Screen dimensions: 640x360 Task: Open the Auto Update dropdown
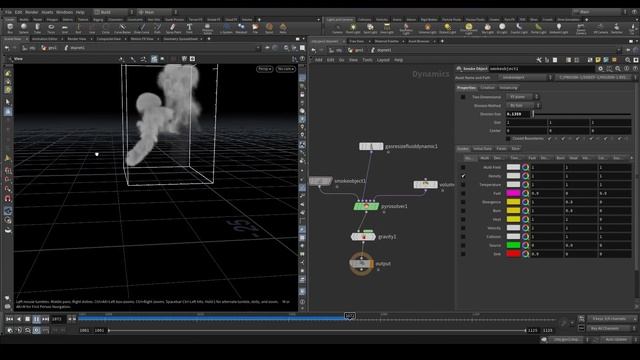point(618,340)
